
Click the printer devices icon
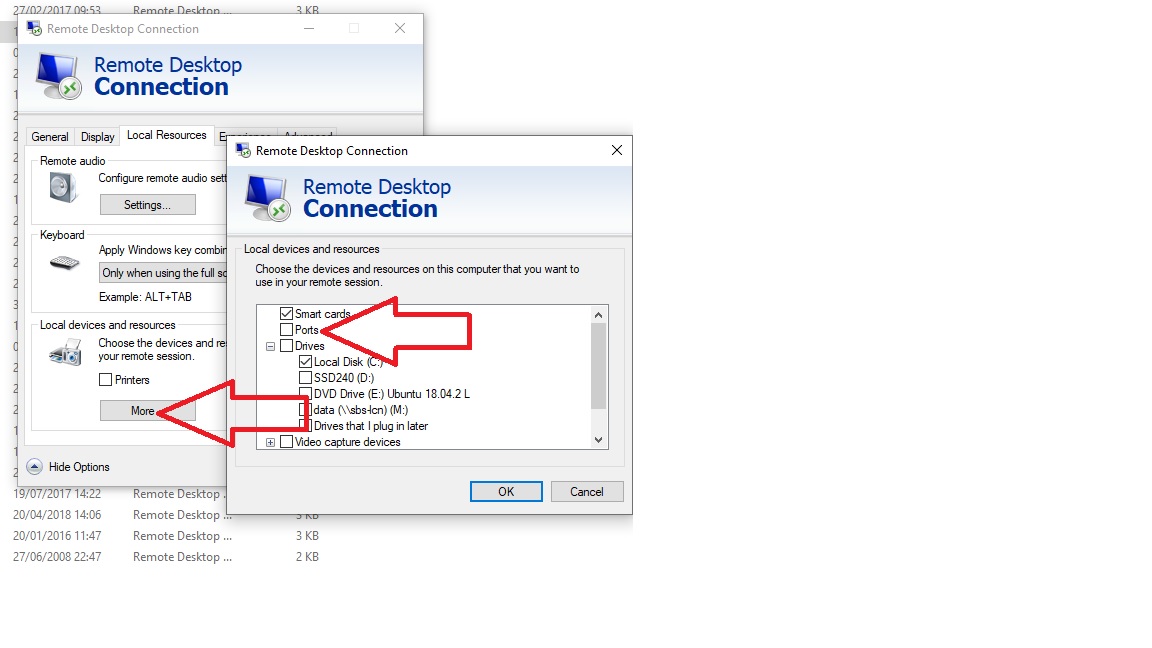[65, 353]
